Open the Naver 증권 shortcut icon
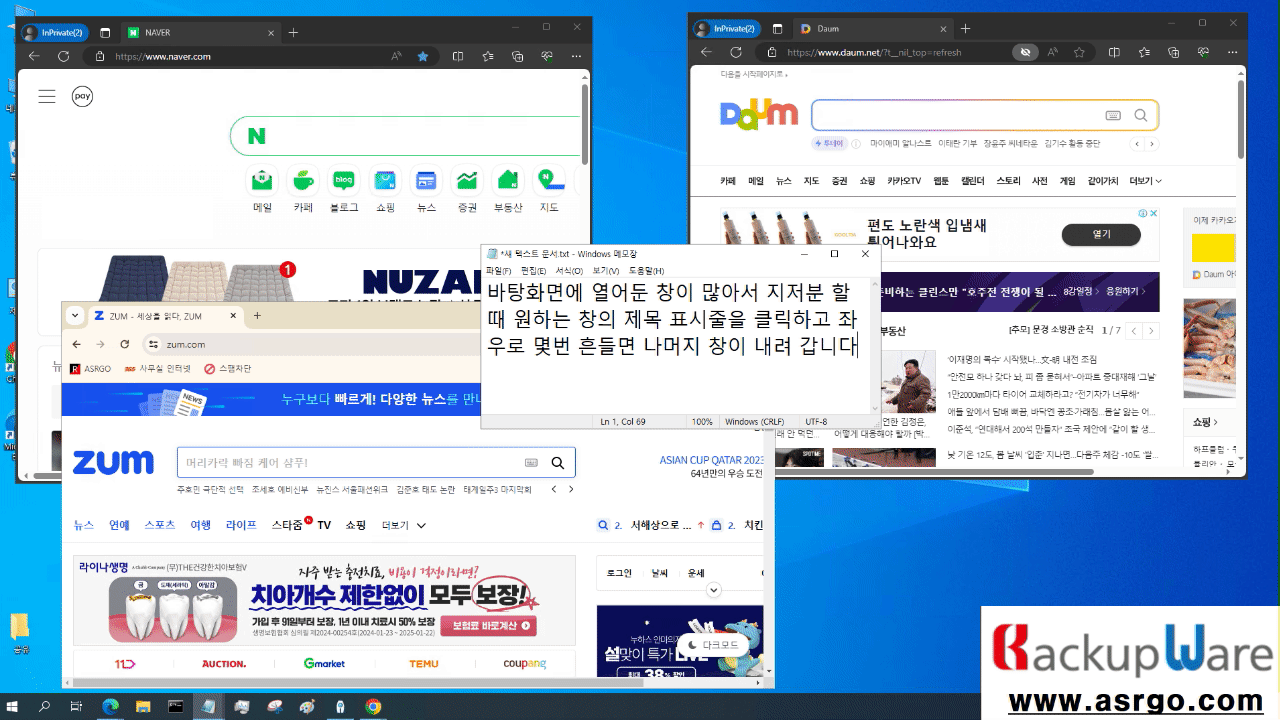 pos(467,181)
